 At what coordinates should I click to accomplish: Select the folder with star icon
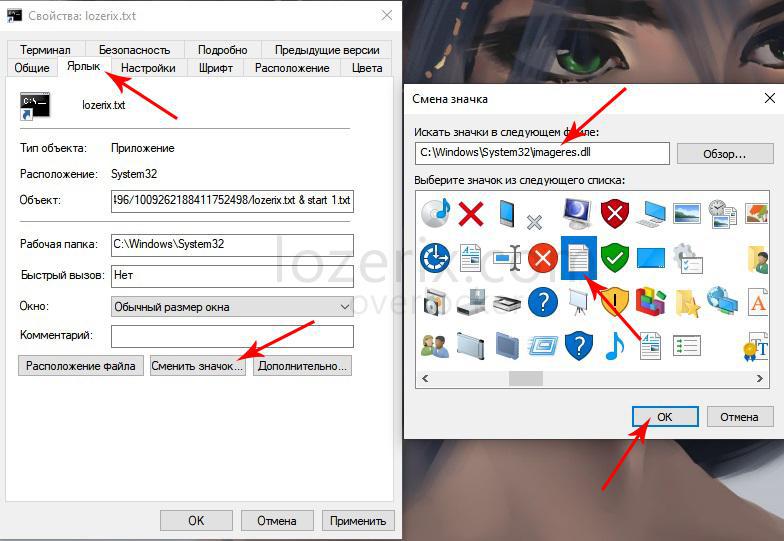pyautogui.click(x=686, y=301)
